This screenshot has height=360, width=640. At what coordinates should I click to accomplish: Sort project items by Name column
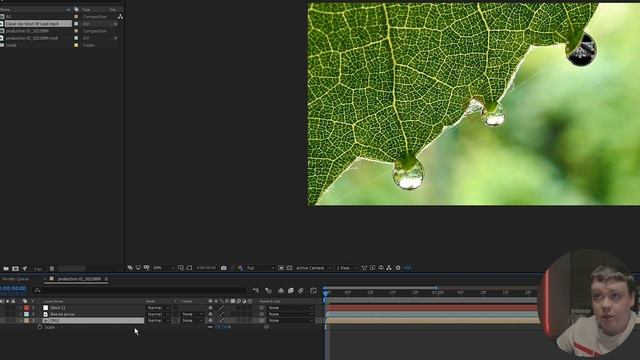coord(5,9)
